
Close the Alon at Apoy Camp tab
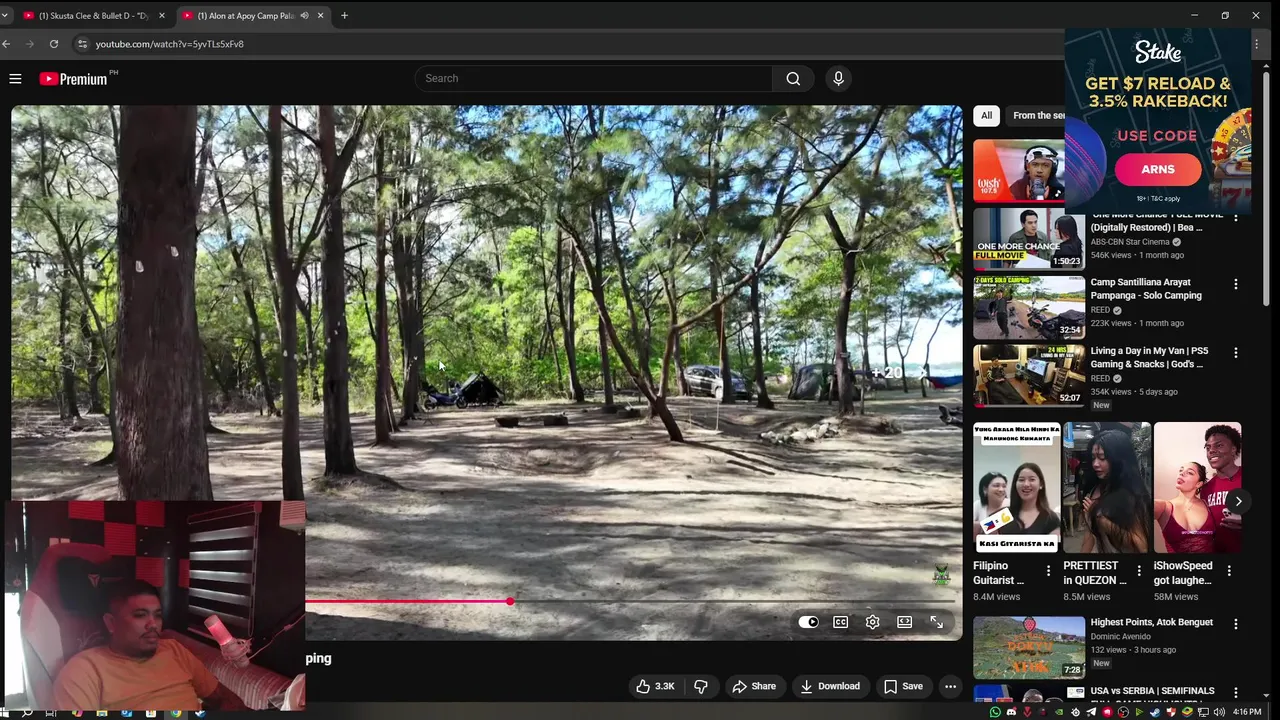(x=321, y=16)
